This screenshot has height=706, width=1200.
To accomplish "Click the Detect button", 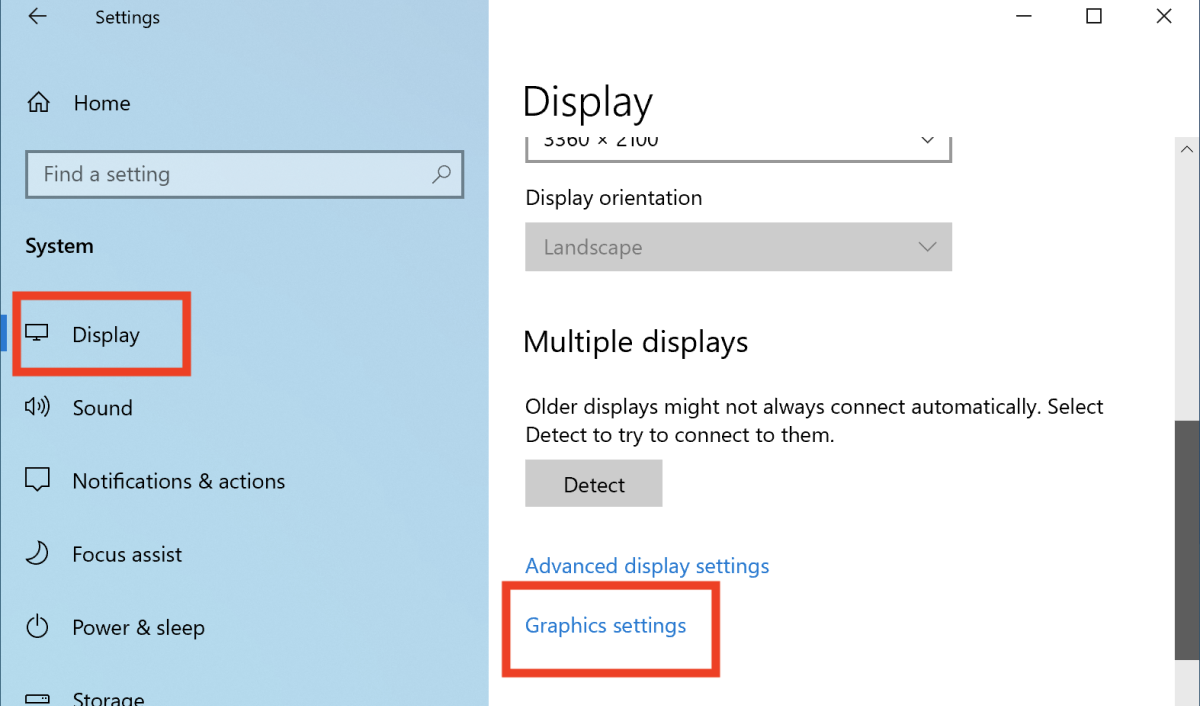I will 594,484.
